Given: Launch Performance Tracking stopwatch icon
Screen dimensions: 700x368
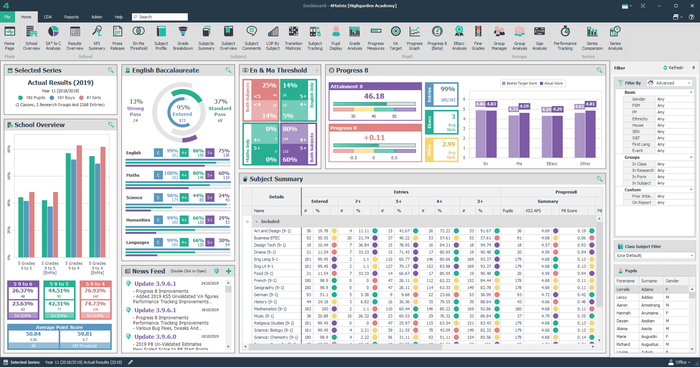Looking at the screenshot, I should [x=565, y=38].
